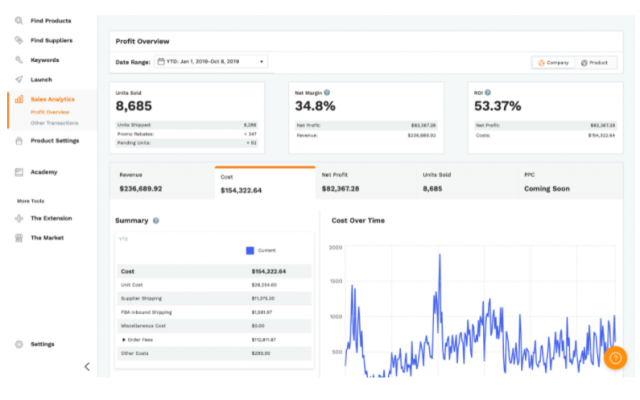640x400 pixels.
Task: Open Find Suppliers page
Action: [x=51, y=40]
